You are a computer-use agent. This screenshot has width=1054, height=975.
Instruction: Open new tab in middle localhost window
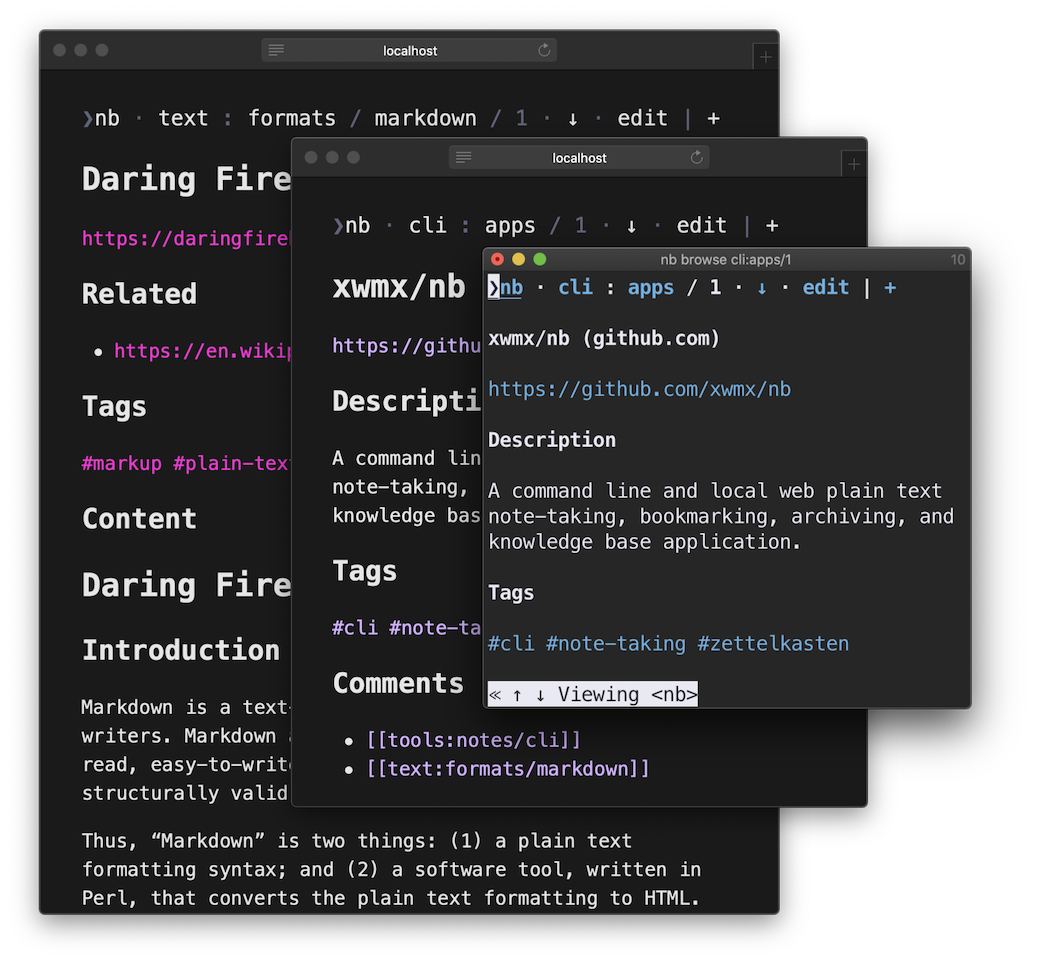coord(854,164)
